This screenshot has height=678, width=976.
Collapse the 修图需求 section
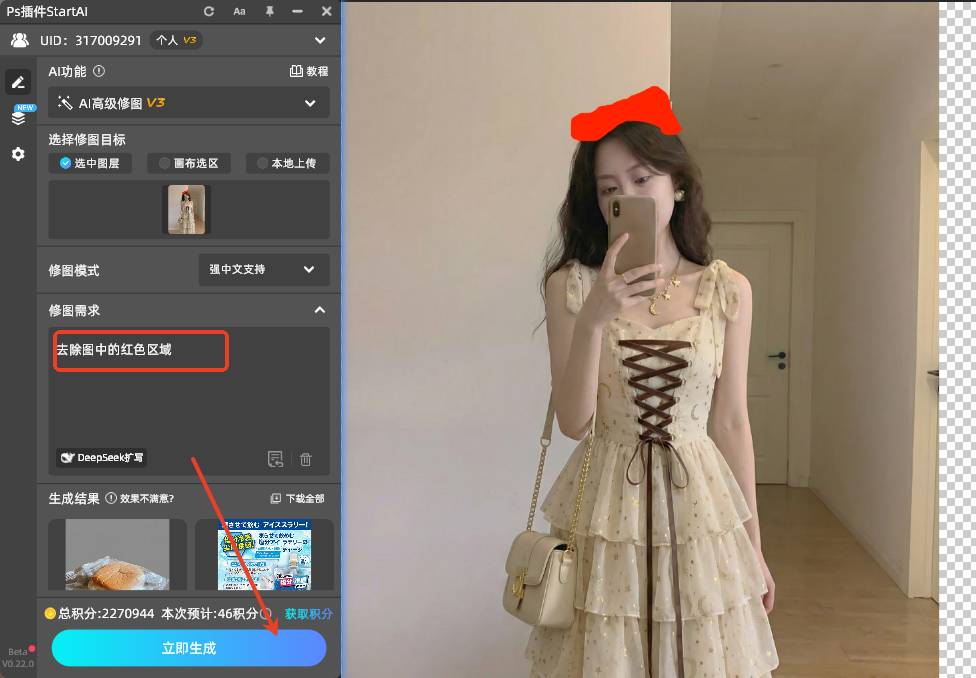[320, 310]
